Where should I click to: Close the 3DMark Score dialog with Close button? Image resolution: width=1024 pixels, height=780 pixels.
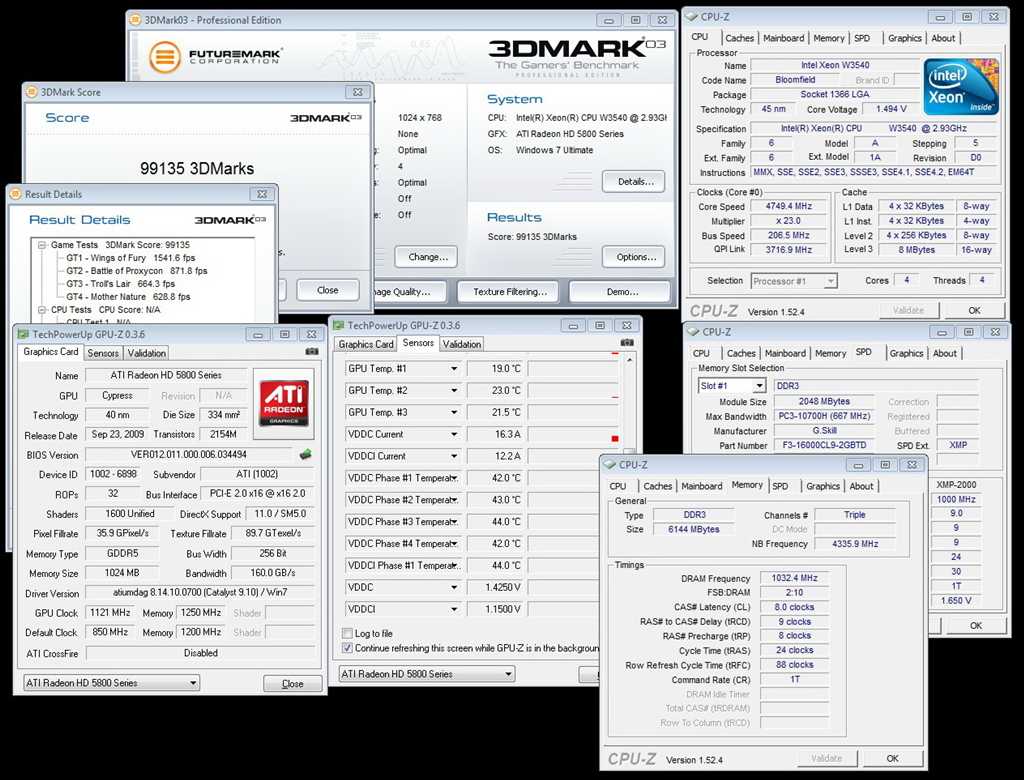point(328,290)
